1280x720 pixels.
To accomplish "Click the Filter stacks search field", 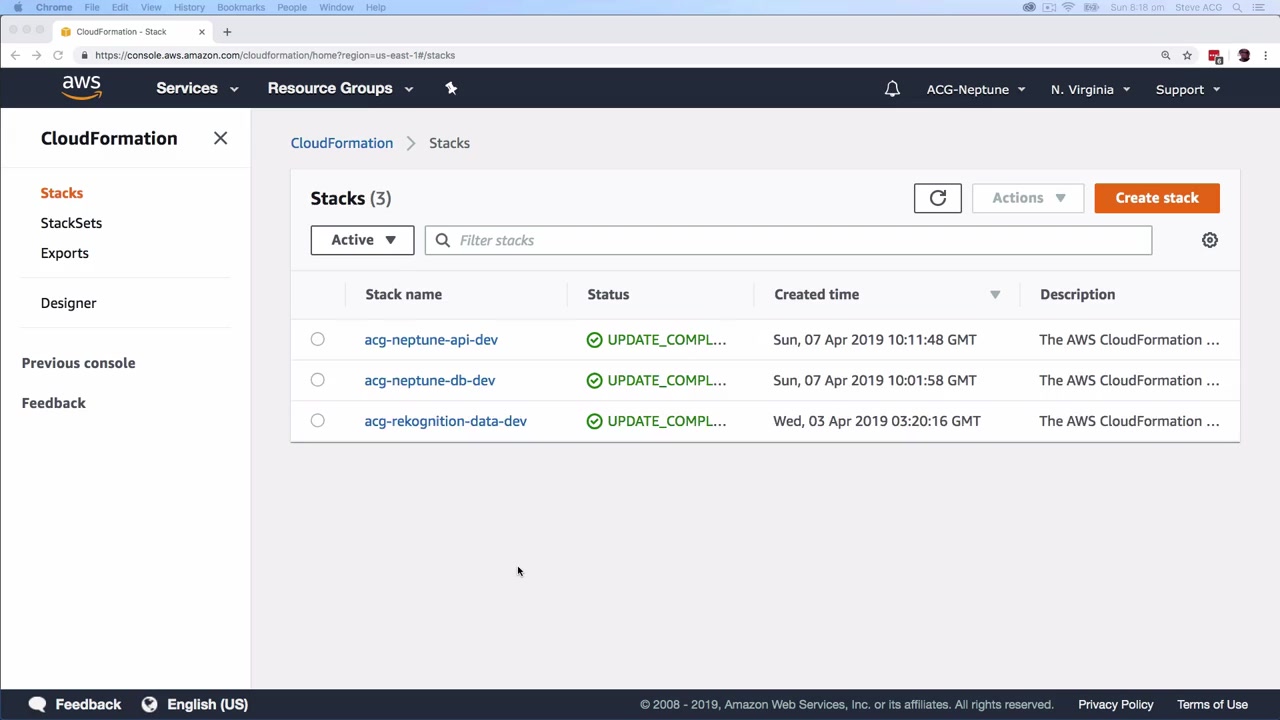I will pos(788,240).
